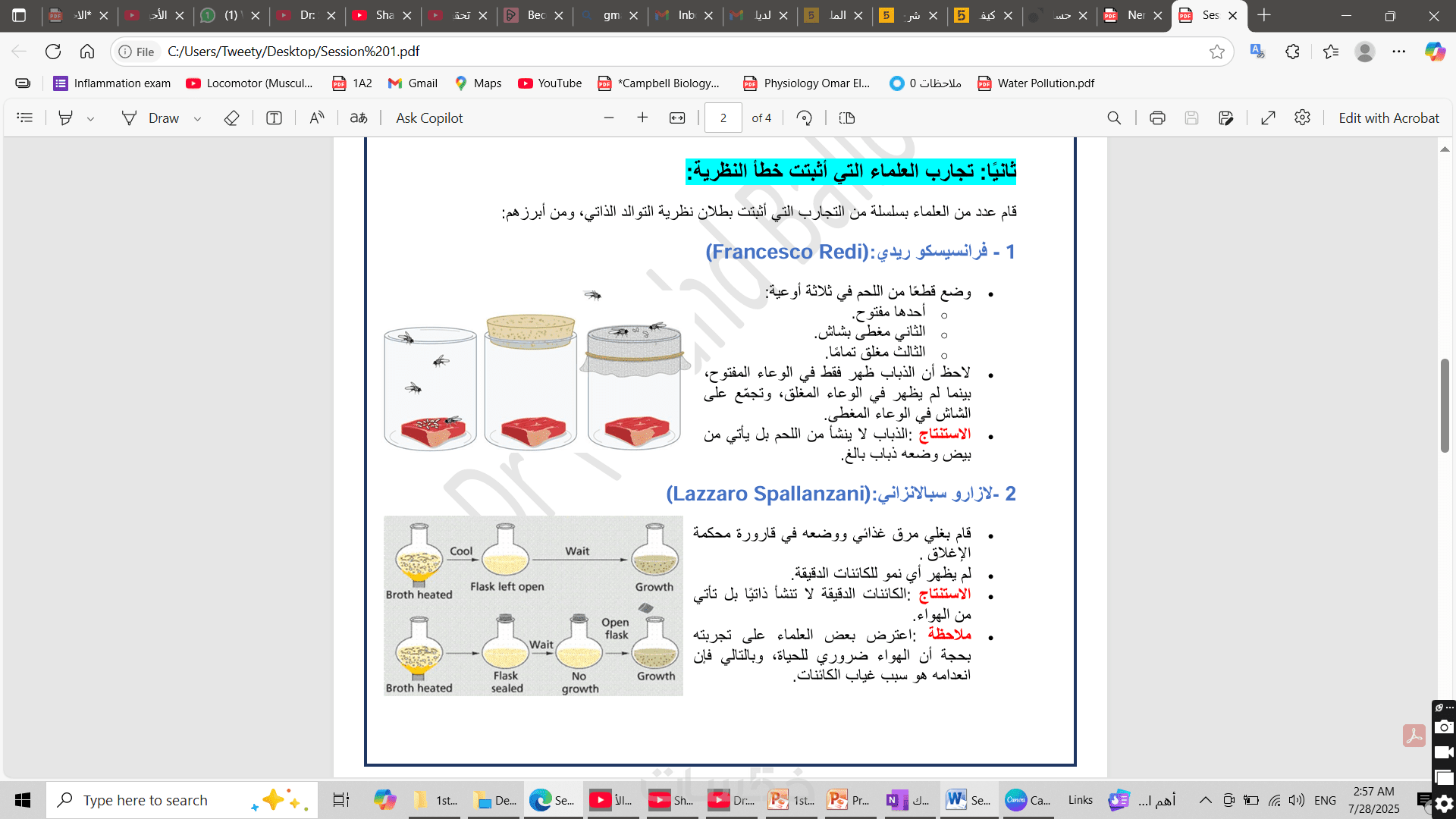Click the Rotate page icon
Screen dimensions: 1456x819
(x=804, y=118)
